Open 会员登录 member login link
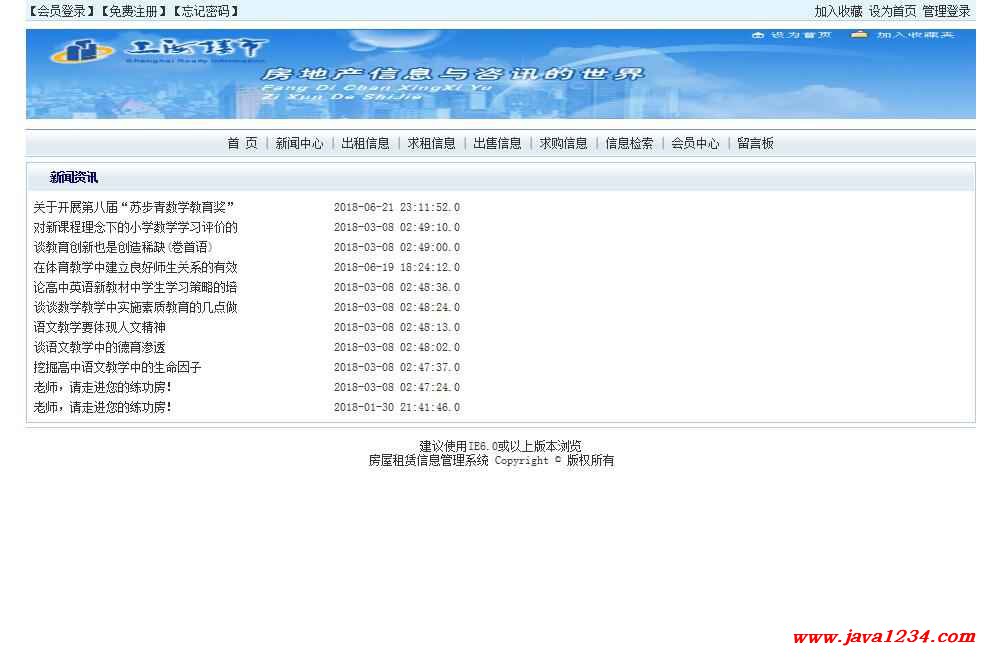 point(61,11)
